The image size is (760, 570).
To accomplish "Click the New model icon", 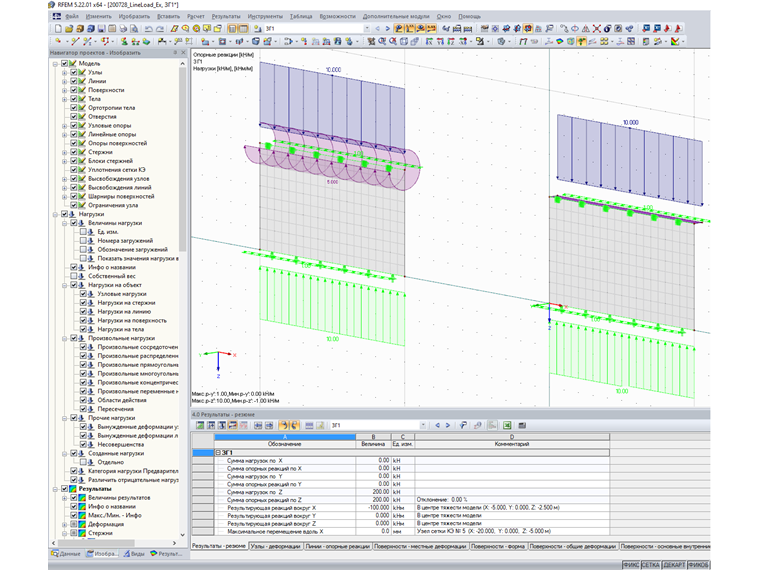I will pos(59,29).
